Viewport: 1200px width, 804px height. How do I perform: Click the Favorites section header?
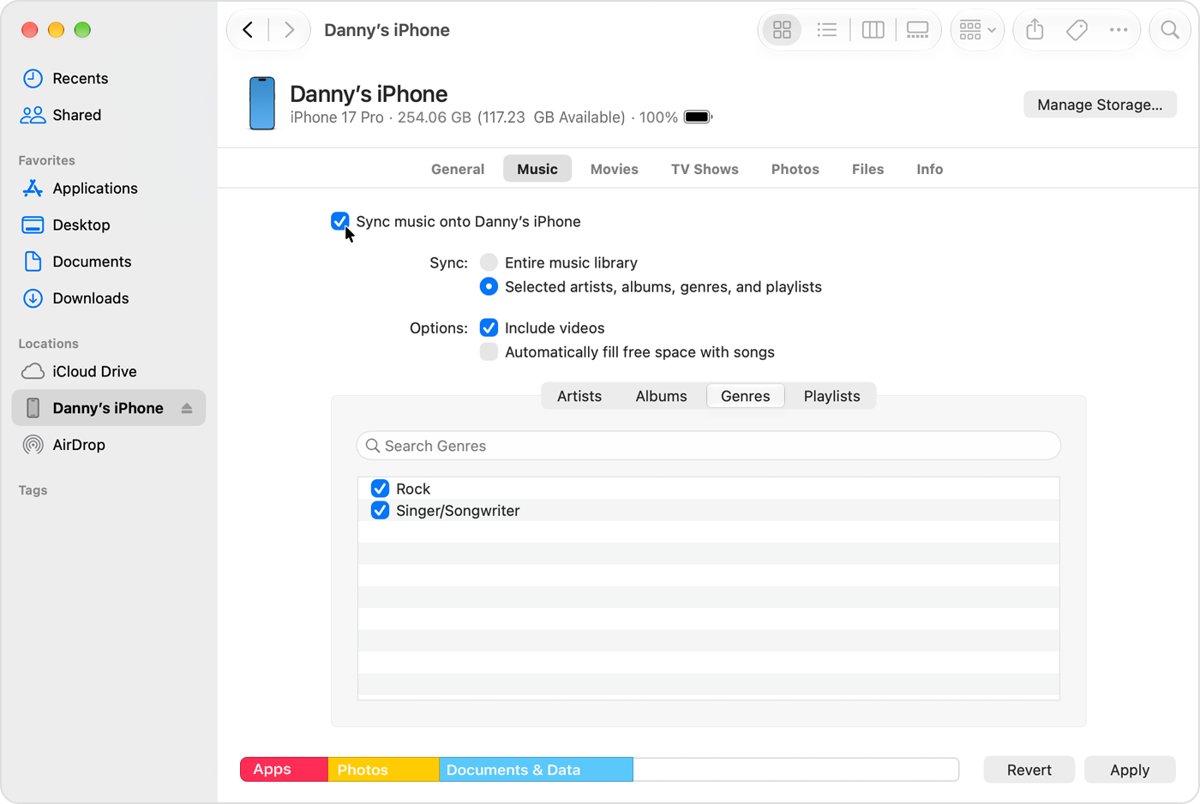coord(47,160)
